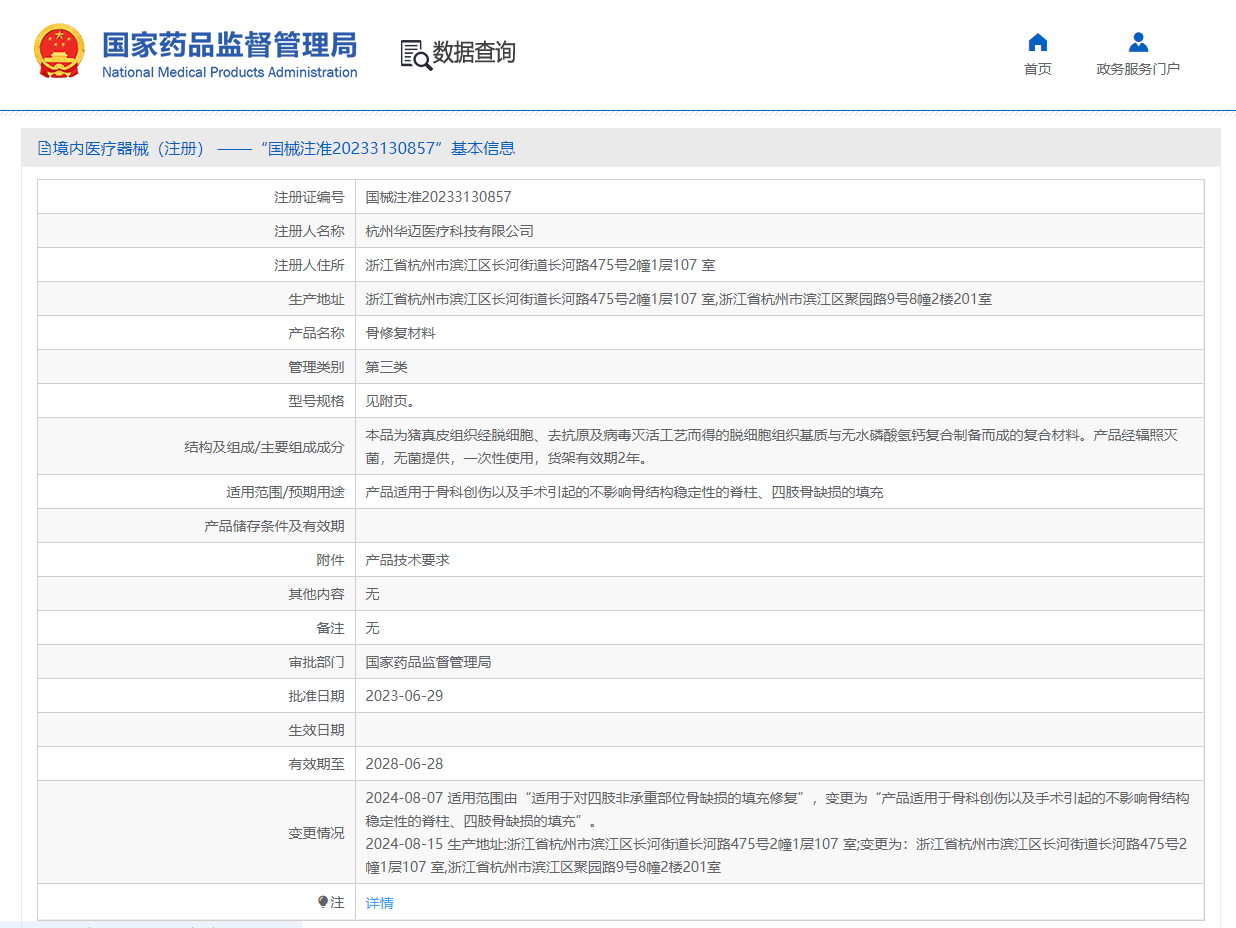The width and height of the screenshot is (1236, 928).
Task: Click the 注册人名称 label
Action: pyautogui.click(x=309, y=231)
